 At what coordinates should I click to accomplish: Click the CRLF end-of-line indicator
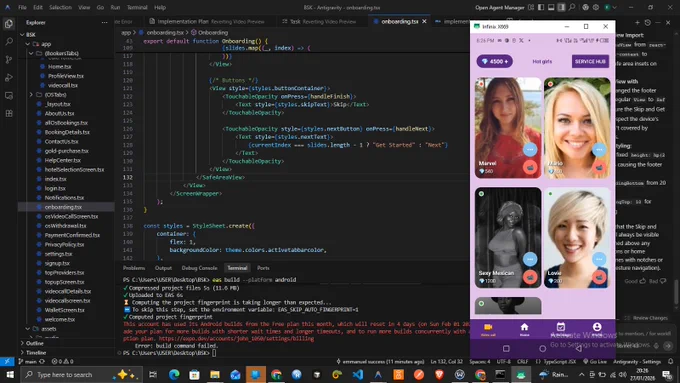coord(523,361)
